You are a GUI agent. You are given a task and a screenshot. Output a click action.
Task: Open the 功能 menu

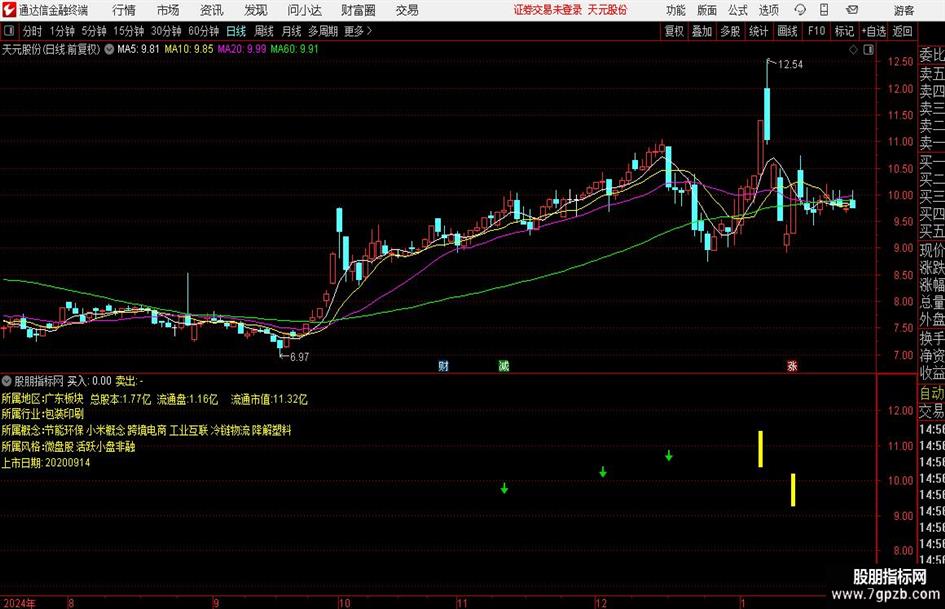(x=676, y=10)
